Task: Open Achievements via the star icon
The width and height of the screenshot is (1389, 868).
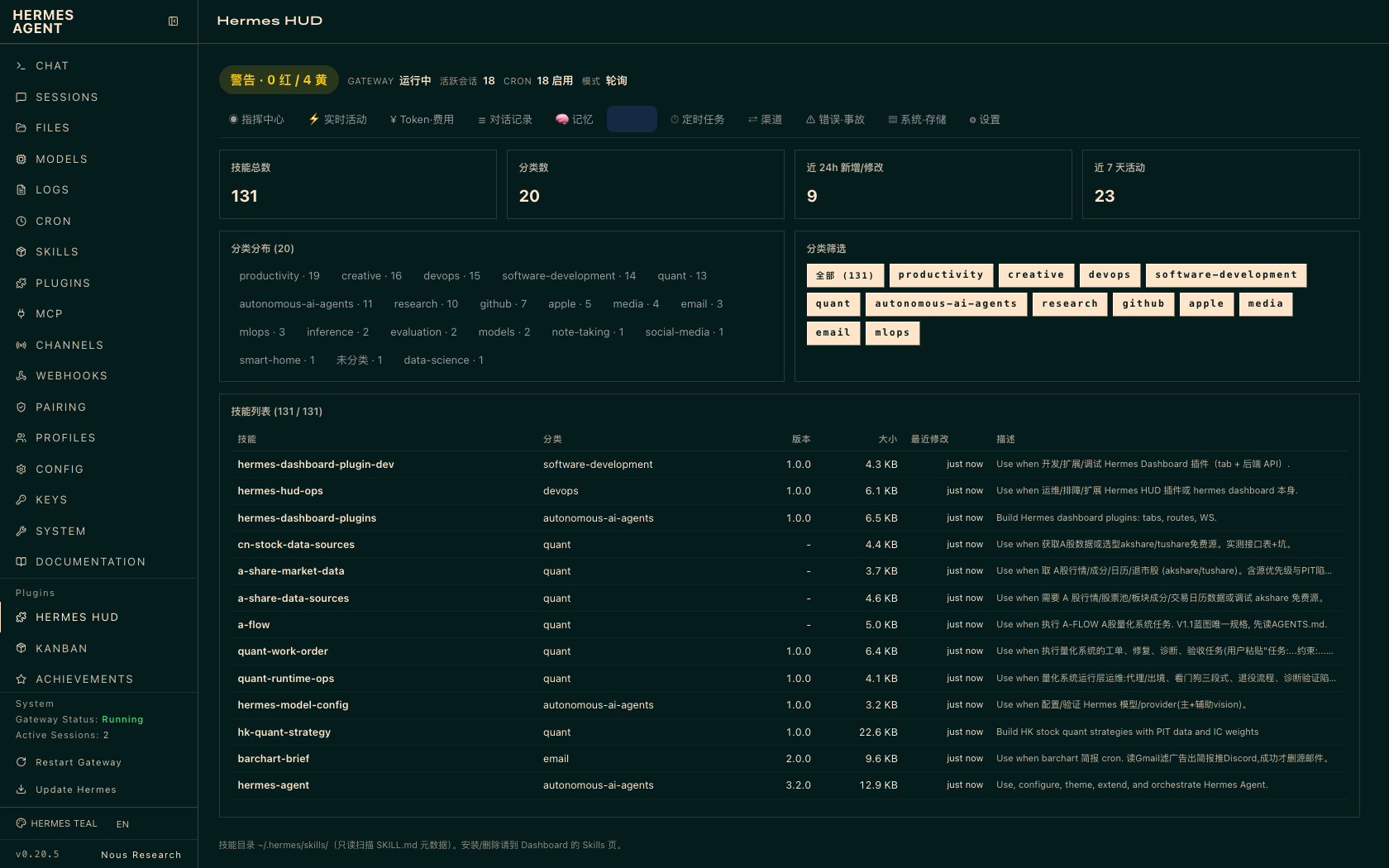Action: coord(21,680)
